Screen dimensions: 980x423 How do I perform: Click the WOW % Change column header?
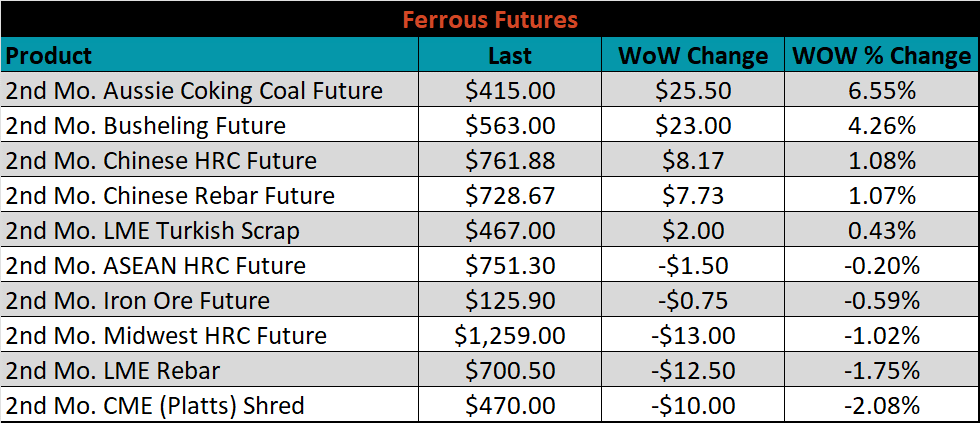882,55
